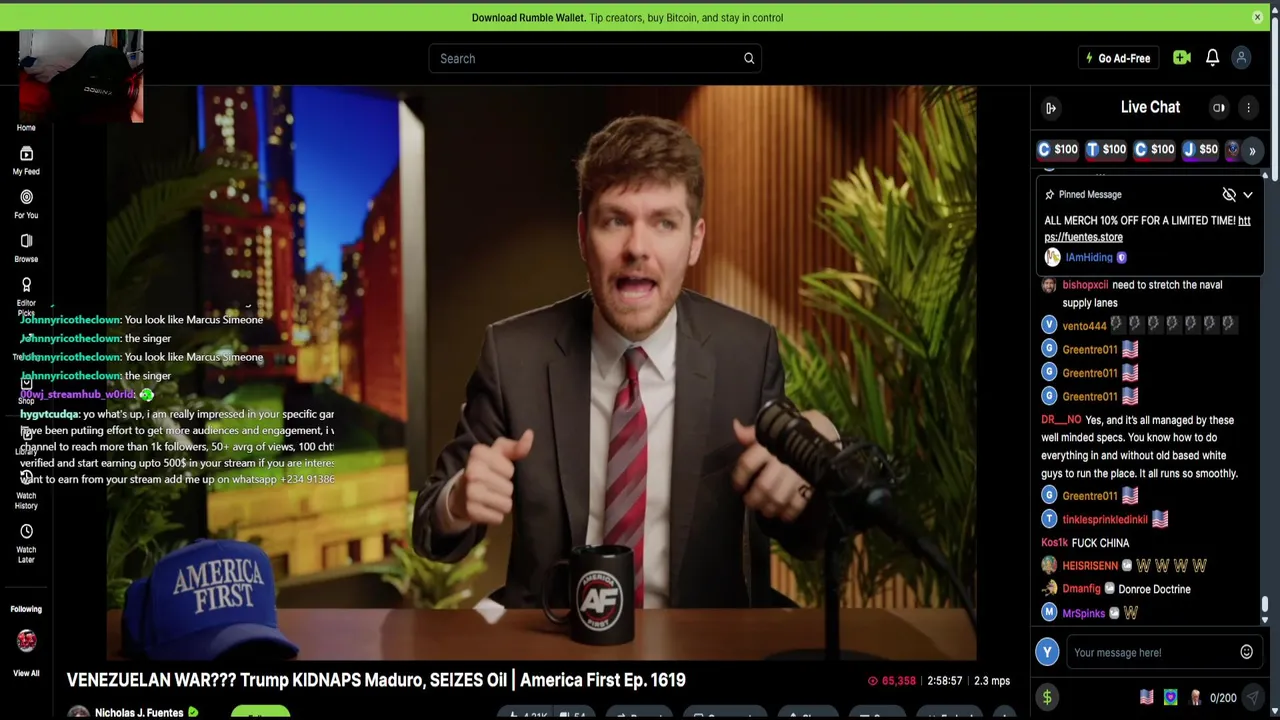
Task: Hide the pinned message eye icon
Action: coord(1229,195)
